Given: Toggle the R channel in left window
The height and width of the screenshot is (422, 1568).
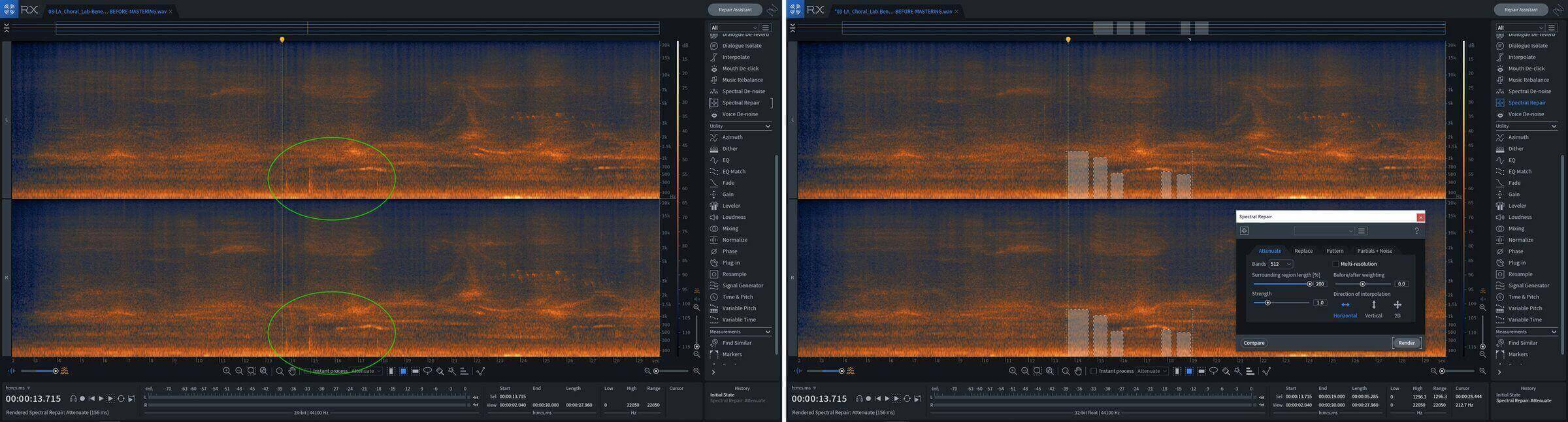Looking at the screenshot, I should 7,278.
